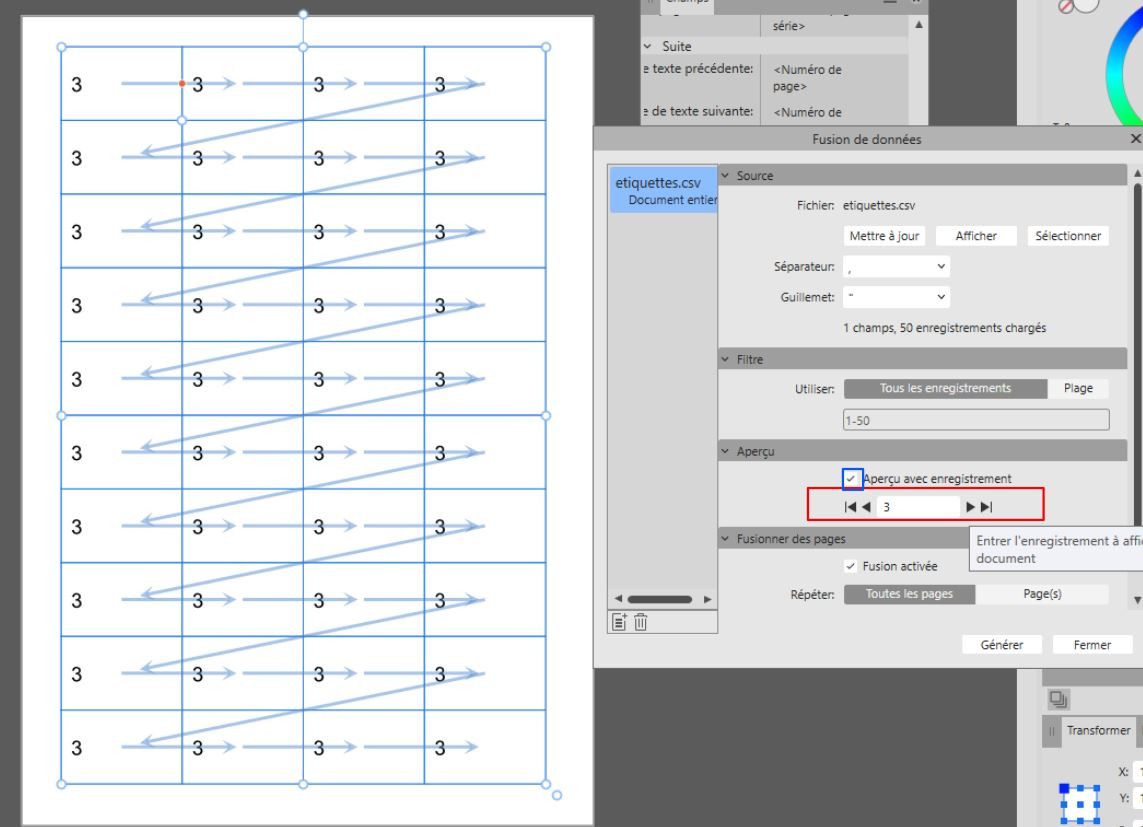Select Toutes les pages repeat option
The height and width of the screenshot is (827, 1143).
coord(909,594)
